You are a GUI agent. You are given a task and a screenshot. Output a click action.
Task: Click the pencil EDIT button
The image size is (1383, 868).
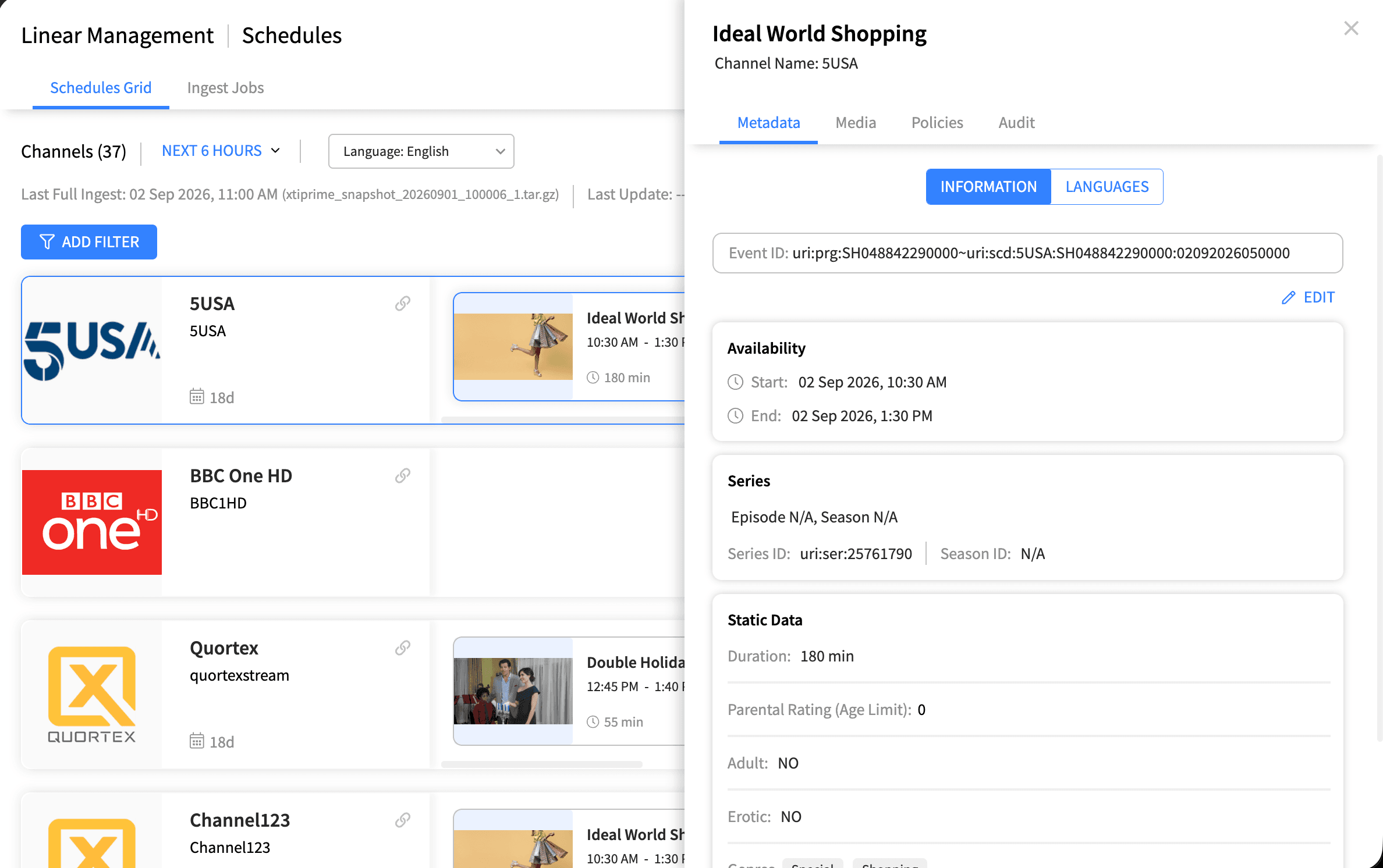tap(1308, 297)
